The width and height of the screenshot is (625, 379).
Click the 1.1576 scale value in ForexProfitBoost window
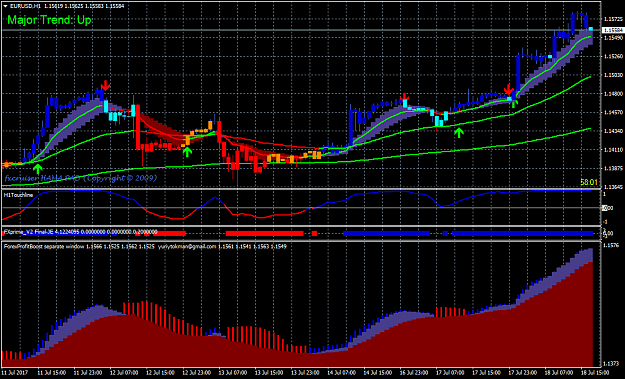click(611, 245)
